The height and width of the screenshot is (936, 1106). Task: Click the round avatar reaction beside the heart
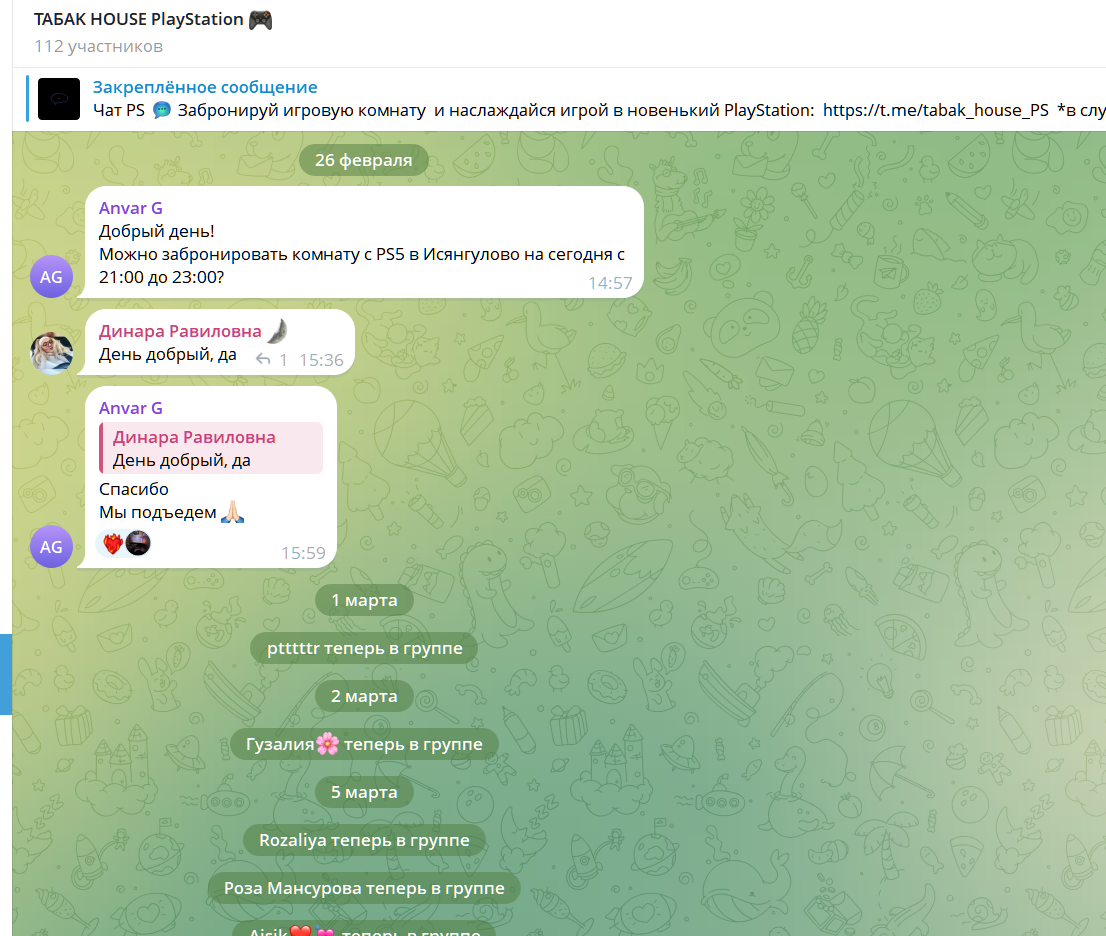coord(138,543)
